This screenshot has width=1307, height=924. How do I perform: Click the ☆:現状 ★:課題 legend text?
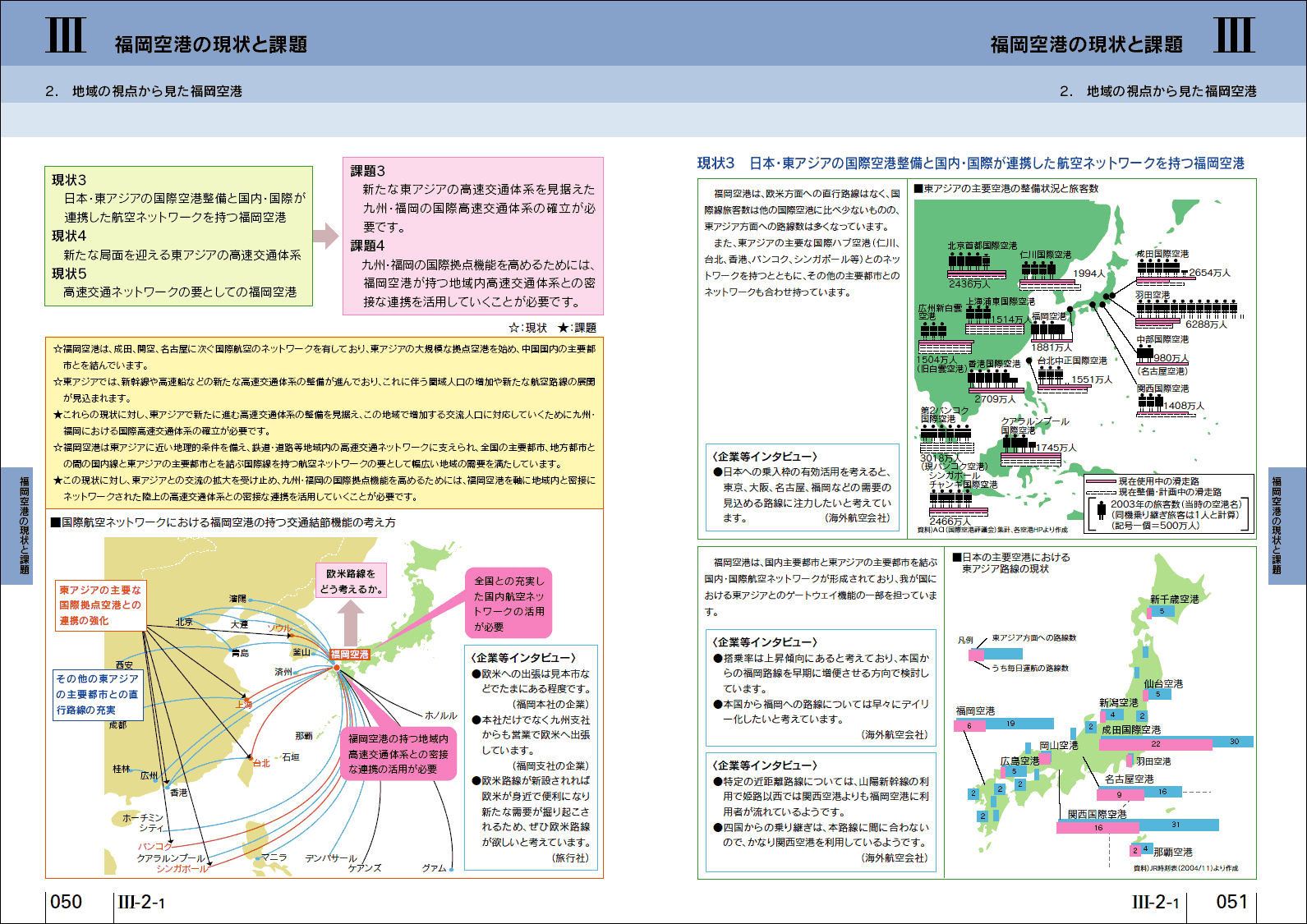[x=552, y=328]
